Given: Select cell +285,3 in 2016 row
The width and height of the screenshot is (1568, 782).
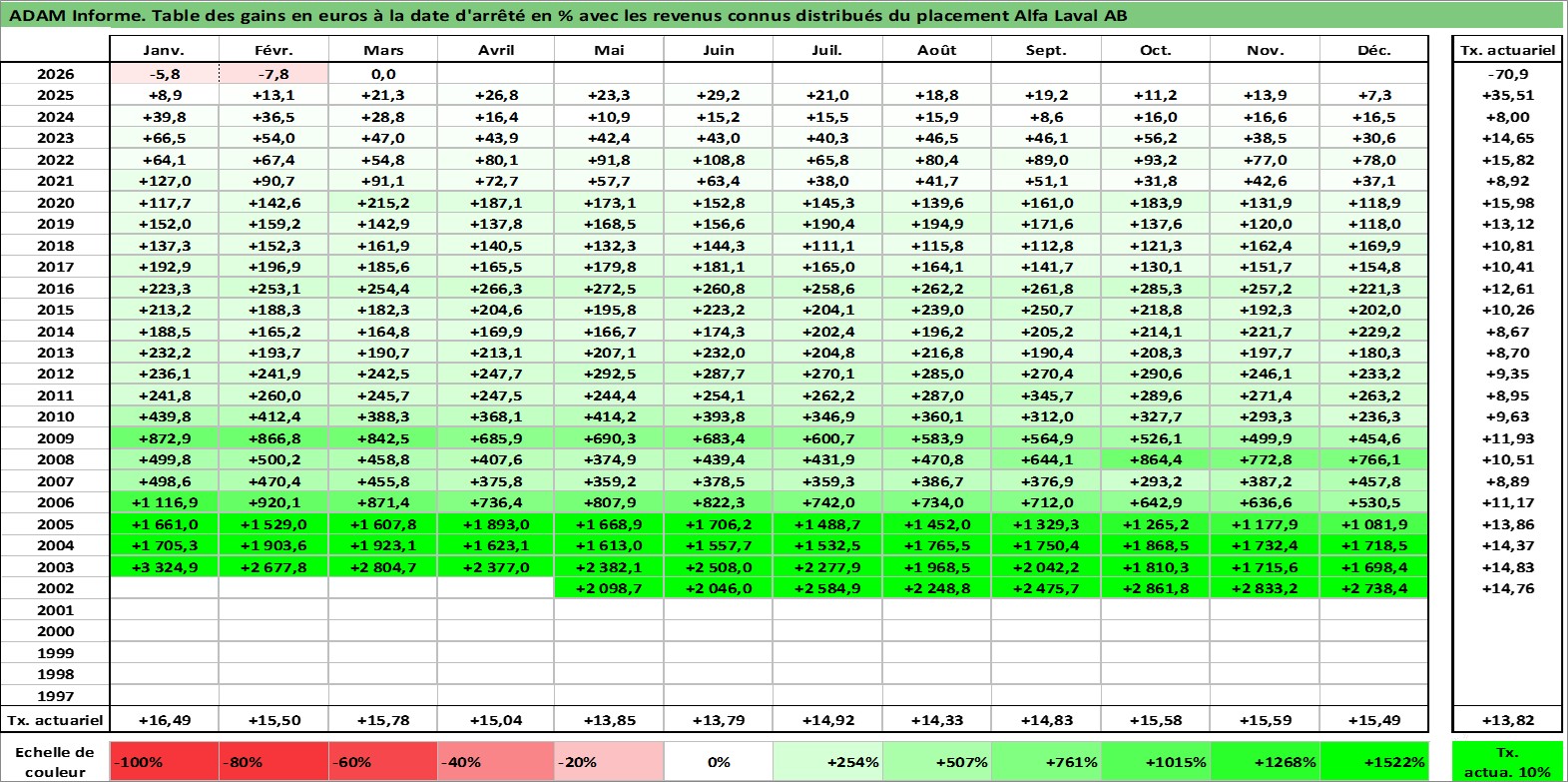Looking at the screenshot, I should [1156, 289].
